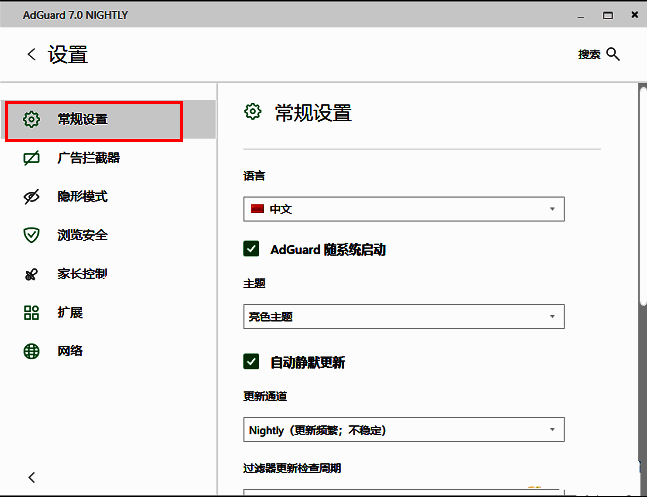Switch to the 浏览安全 settings section
The image size is (647, 497).
click(x=82, y=235)
